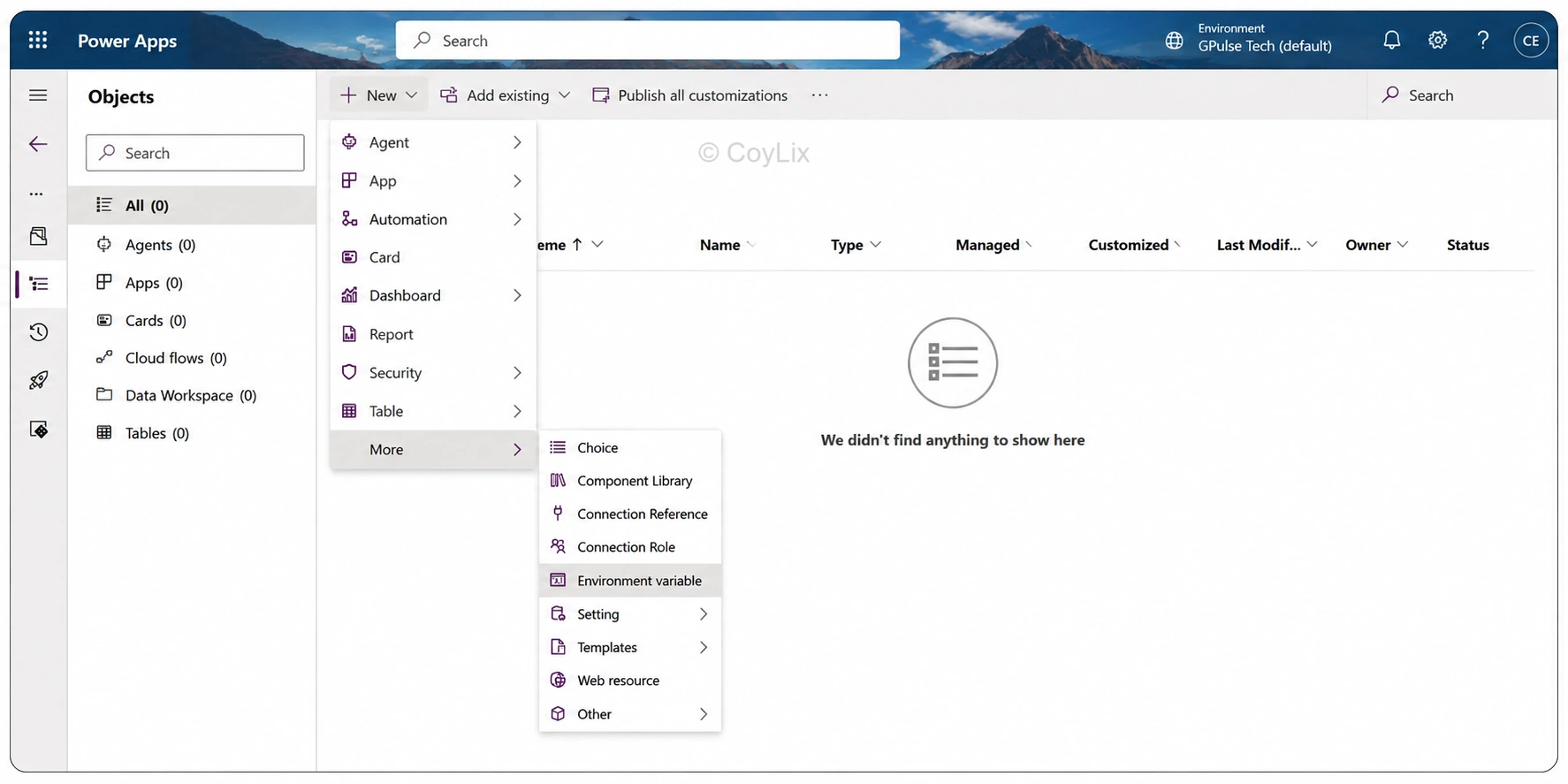The height and width of the screenshot is (784, 1568).
Task: Select Environment variable option
Action: point(630,581)
